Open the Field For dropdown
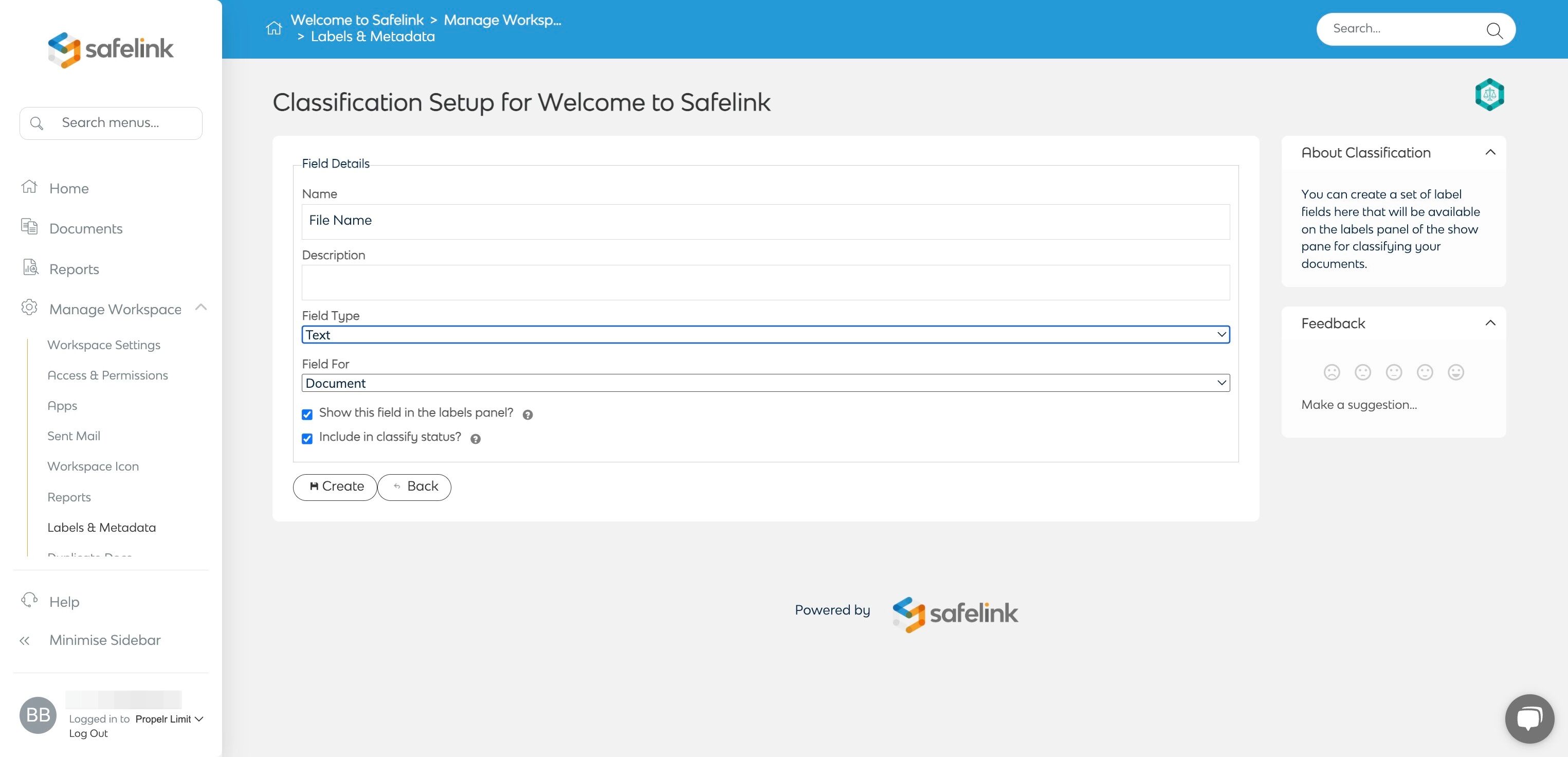 coord(765,383)
